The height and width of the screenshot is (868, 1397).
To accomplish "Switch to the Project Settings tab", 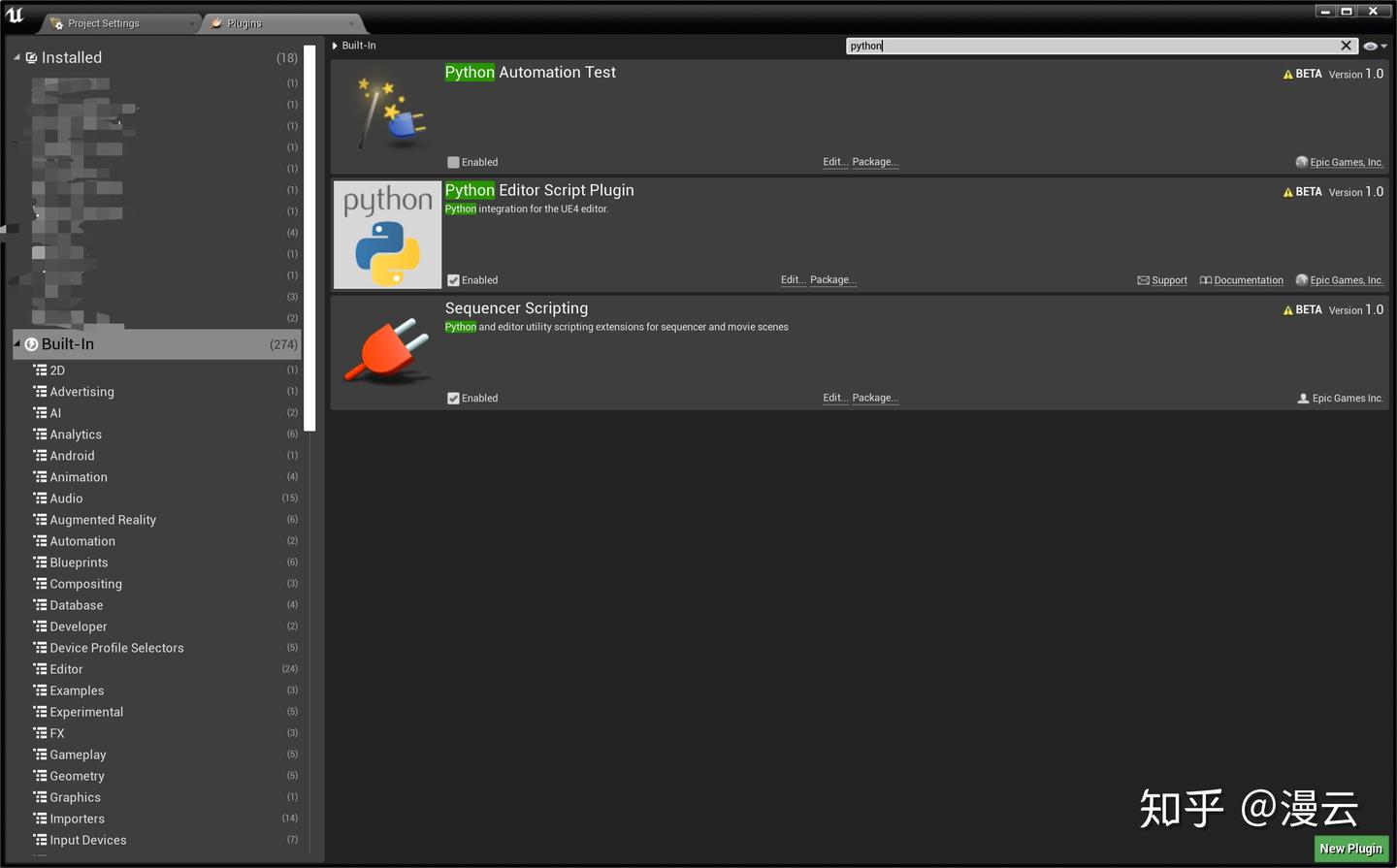I will pyautogui.click(x=102, y=22).
